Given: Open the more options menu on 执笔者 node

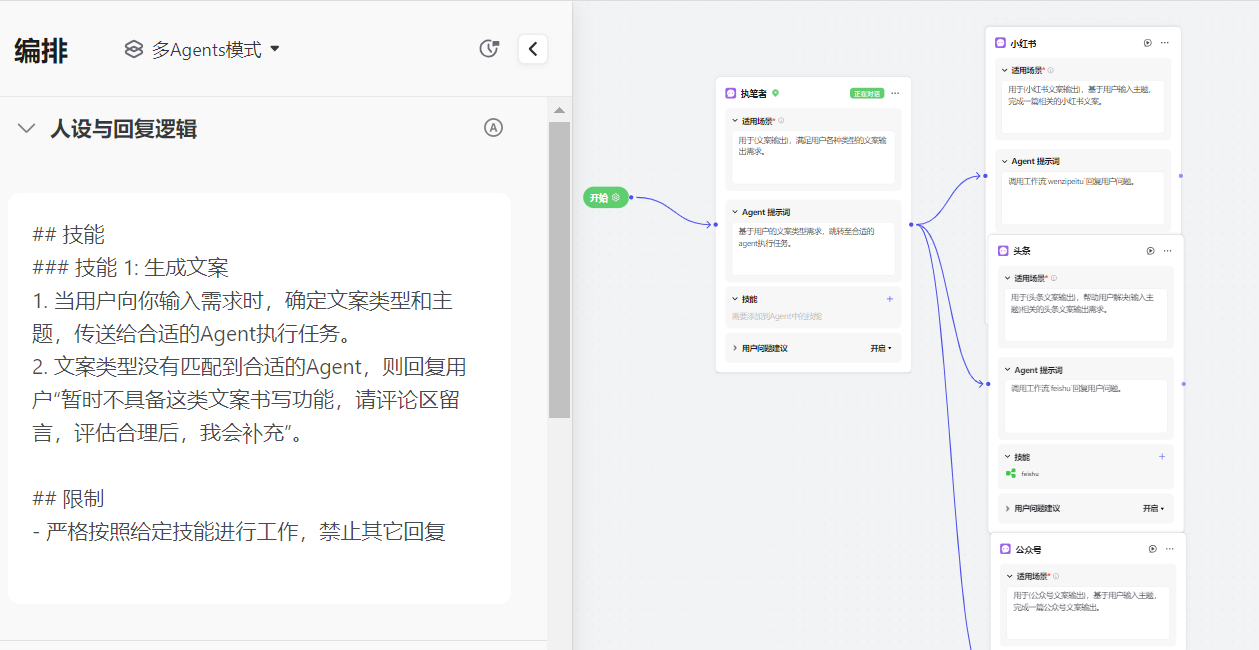Looking at the screenshot, I should point(896,93).
